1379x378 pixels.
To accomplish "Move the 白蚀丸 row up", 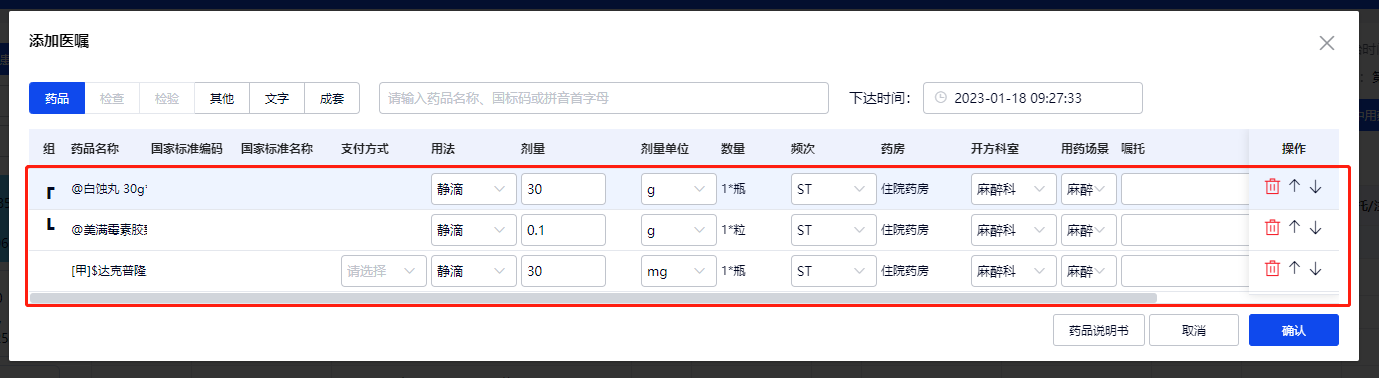I will click(x=1294, y=186).
